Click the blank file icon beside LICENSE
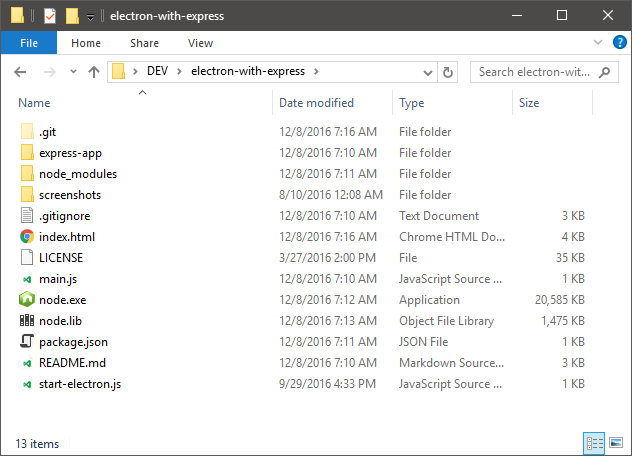Screen dimensions: 632x456 click(x=27, y=257)
